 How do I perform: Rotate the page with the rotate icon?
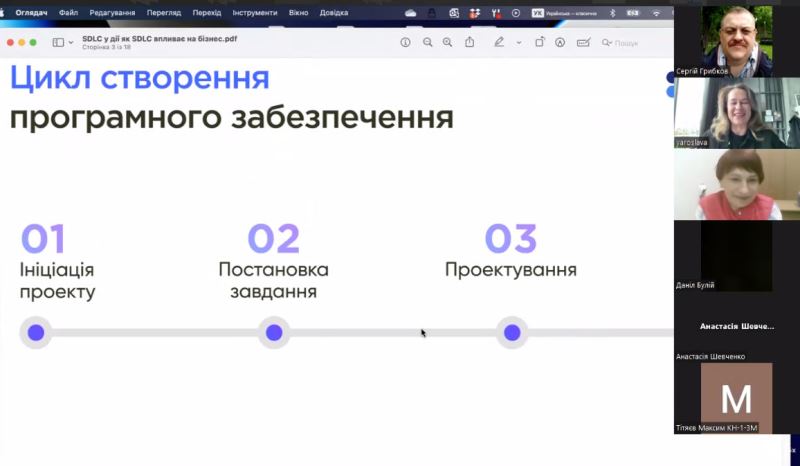[x=539, y=42]
